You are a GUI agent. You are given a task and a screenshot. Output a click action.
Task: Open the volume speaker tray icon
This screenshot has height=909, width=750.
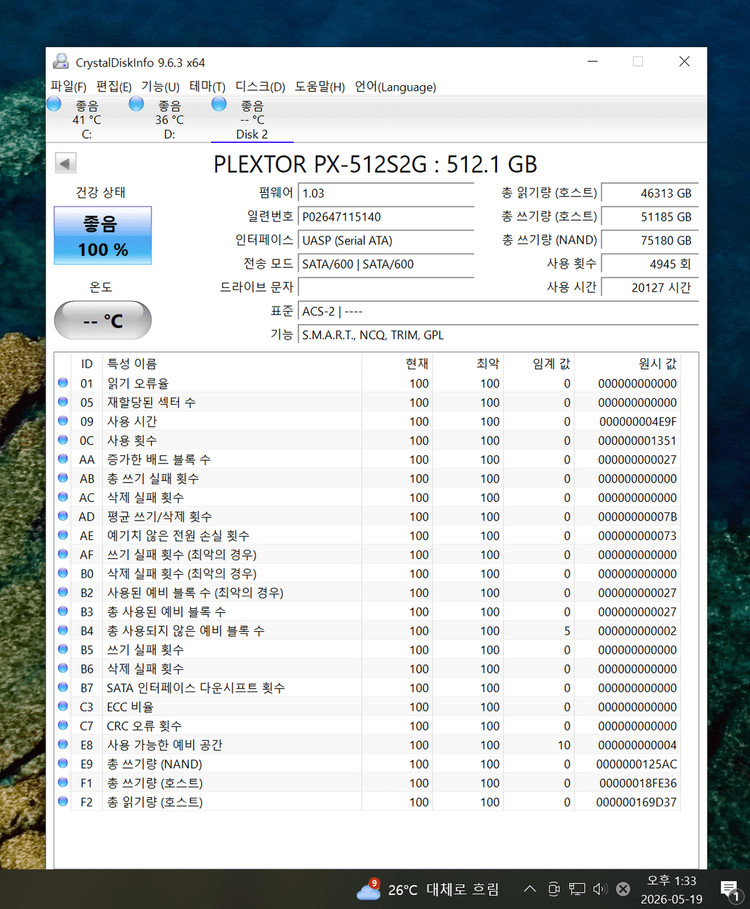pos(599,889)
